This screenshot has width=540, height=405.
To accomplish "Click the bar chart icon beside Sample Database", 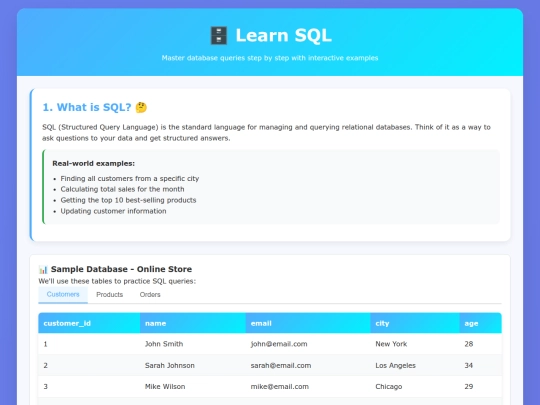I will coord(43,269).
